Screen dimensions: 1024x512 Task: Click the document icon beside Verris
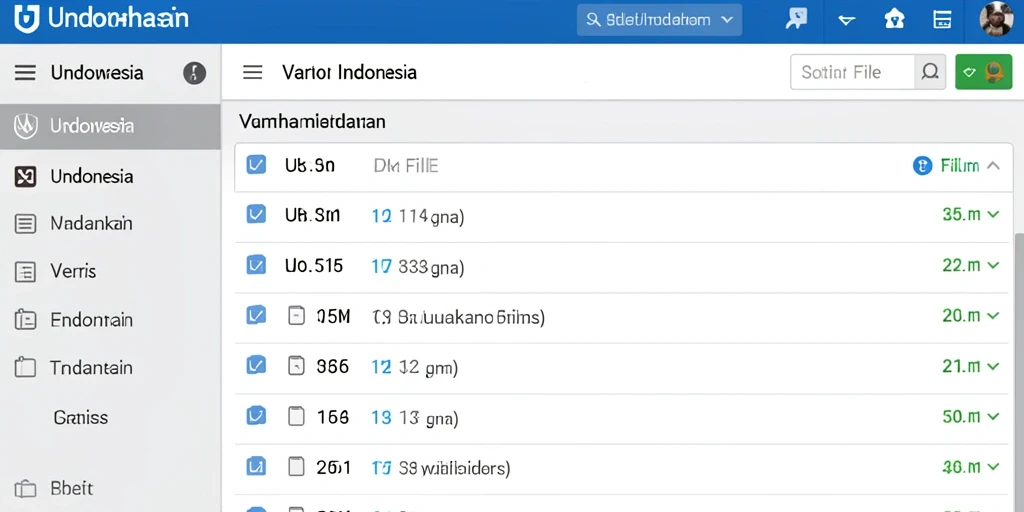pos(25,271)
